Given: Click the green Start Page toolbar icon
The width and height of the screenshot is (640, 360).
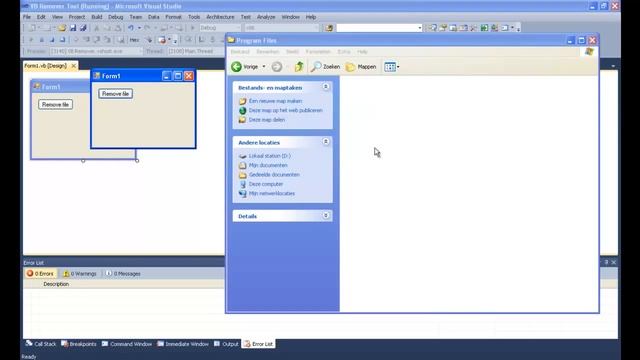Looking at the screenshot, I should pyautogui.click(x=484, y=28).
